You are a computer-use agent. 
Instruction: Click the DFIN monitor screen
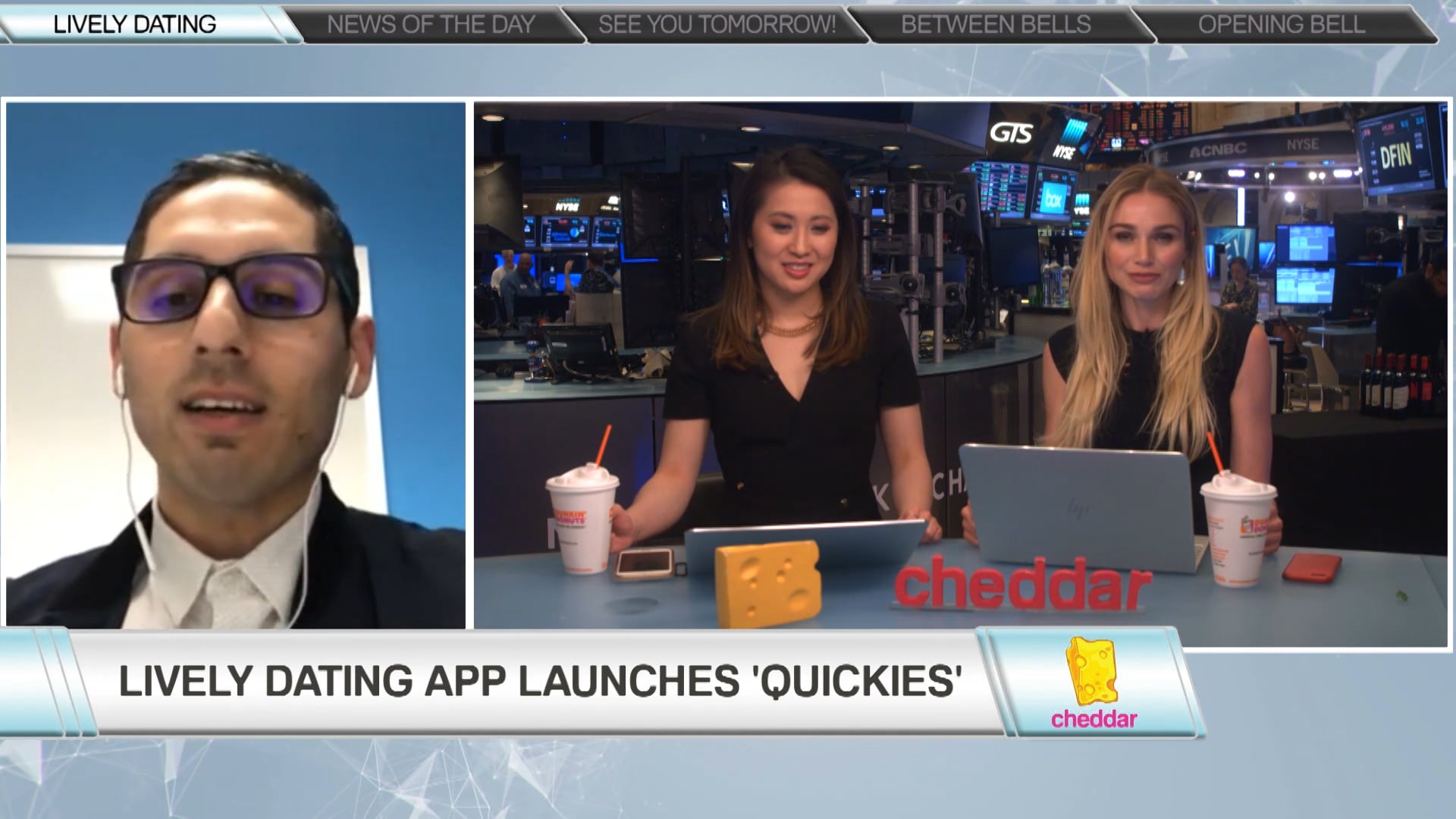[x=1395, y=155]
